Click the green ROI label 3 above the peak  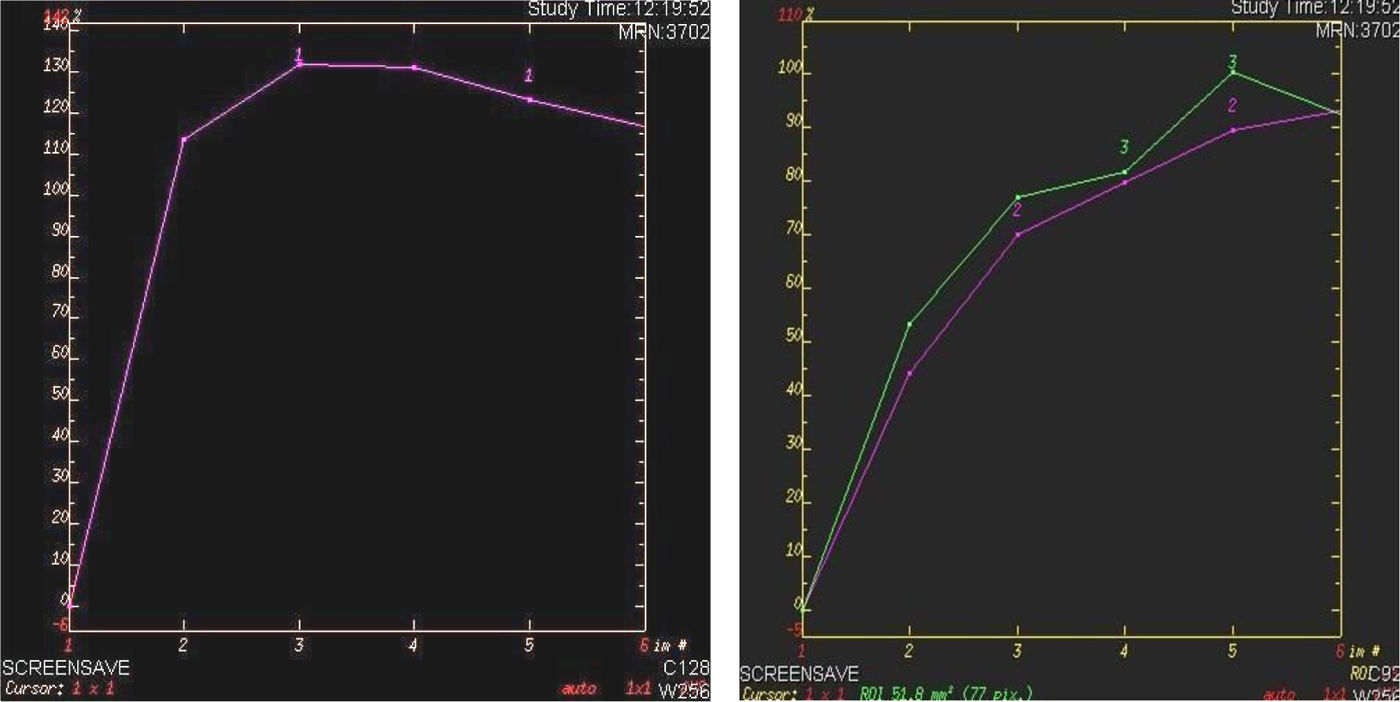pyautogui.click(x=1232, y=61)
